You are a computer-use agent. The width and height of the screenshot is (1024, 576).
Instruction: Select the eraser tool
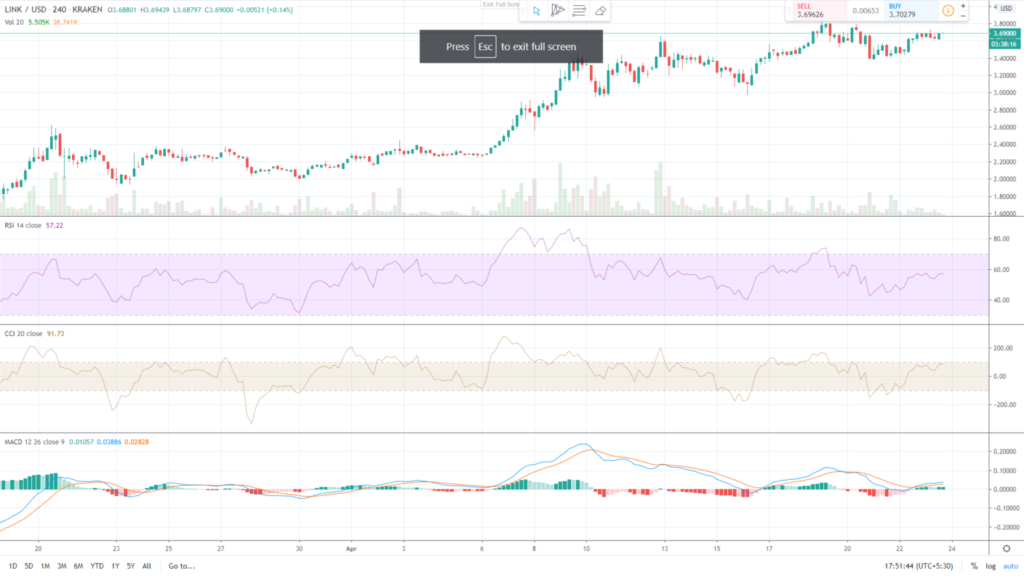[600, 10]
